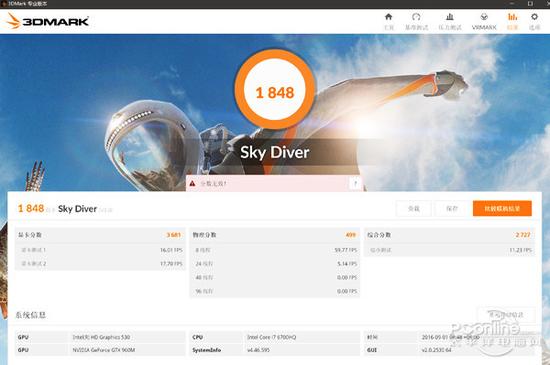Click the Sky Diver heading in results panel

[77, 209]
